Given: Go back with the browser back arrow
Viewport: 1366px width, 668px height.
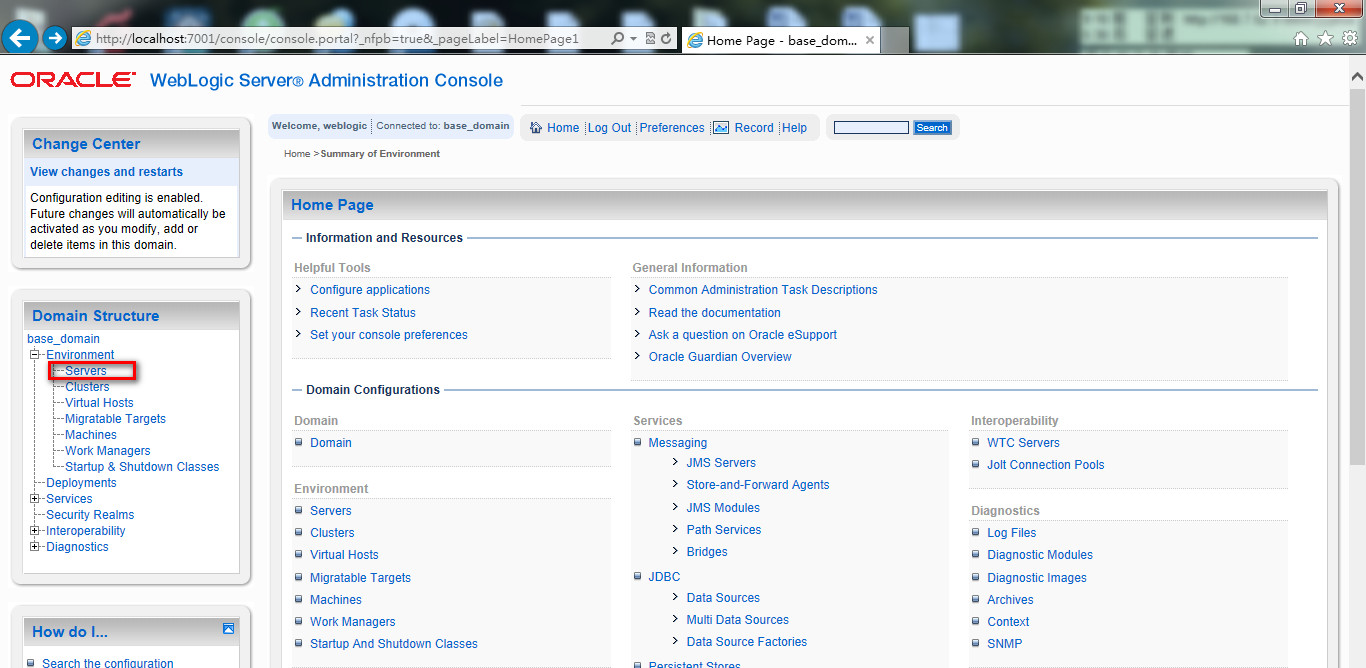Looking at the screenshot, I should tap(19, 38).
